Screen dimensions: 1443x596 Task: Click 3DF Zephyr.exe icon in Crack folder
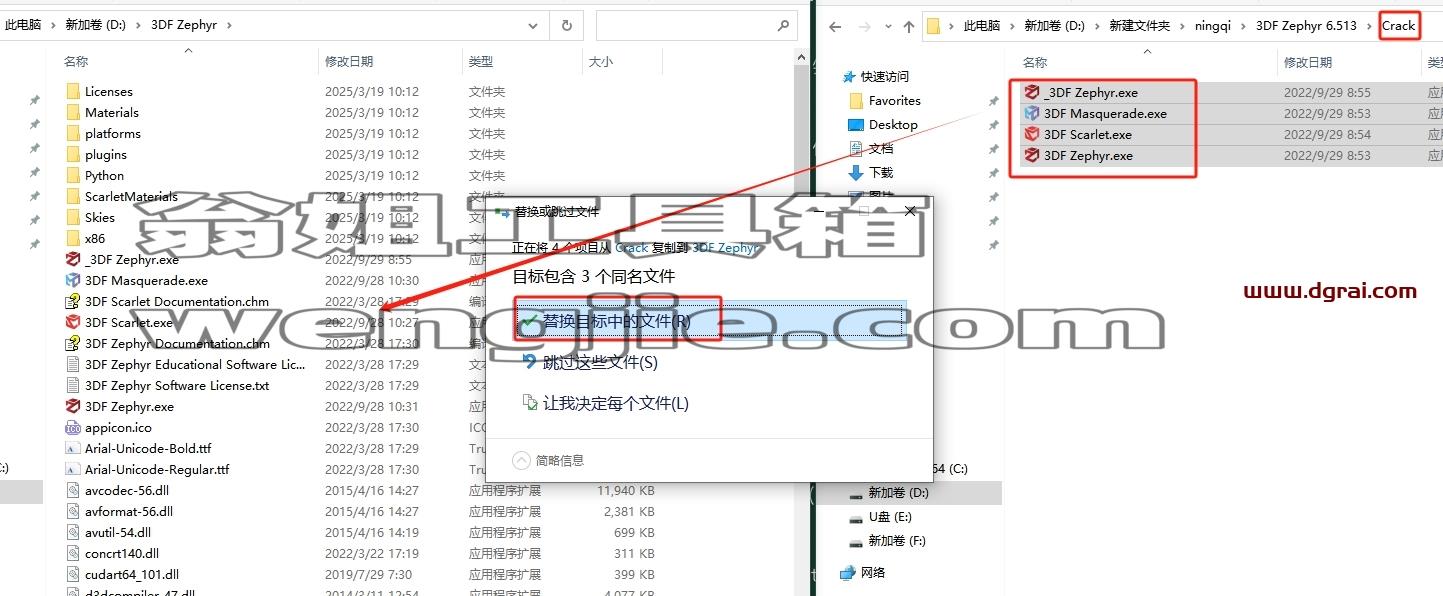click(x=1032, y=155)
